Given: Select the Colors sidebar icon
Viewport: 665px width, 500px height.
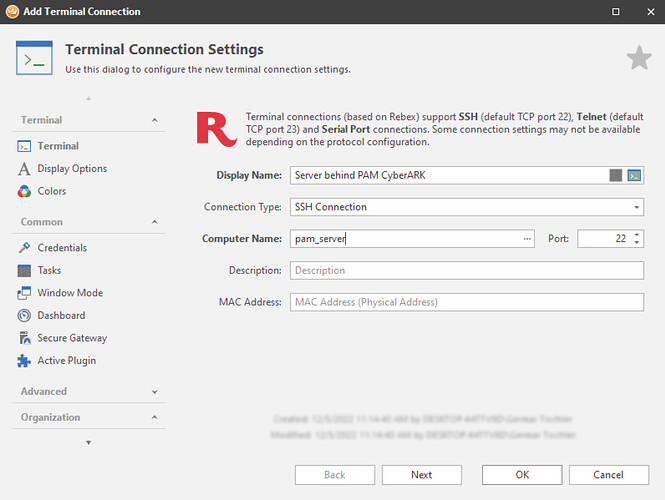Looking at the screenshot, I should click(25, 191).
